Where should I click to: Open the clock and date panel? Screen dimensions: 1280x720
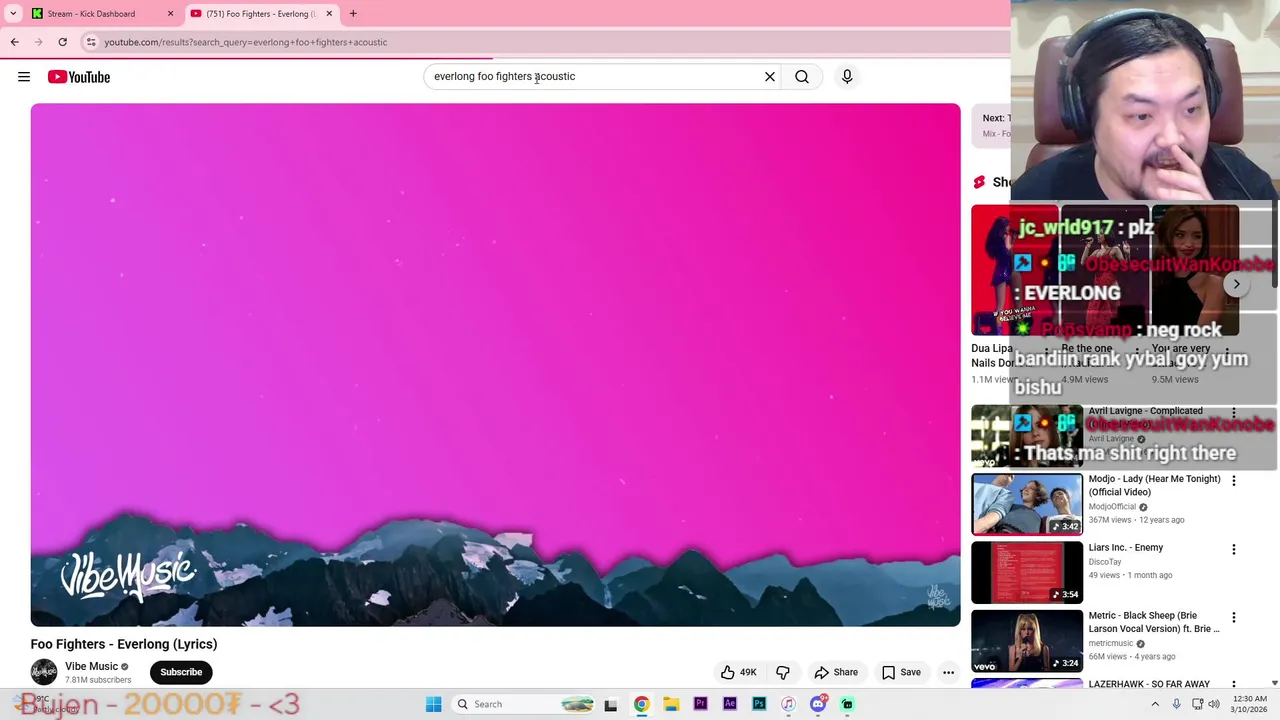1250,704
